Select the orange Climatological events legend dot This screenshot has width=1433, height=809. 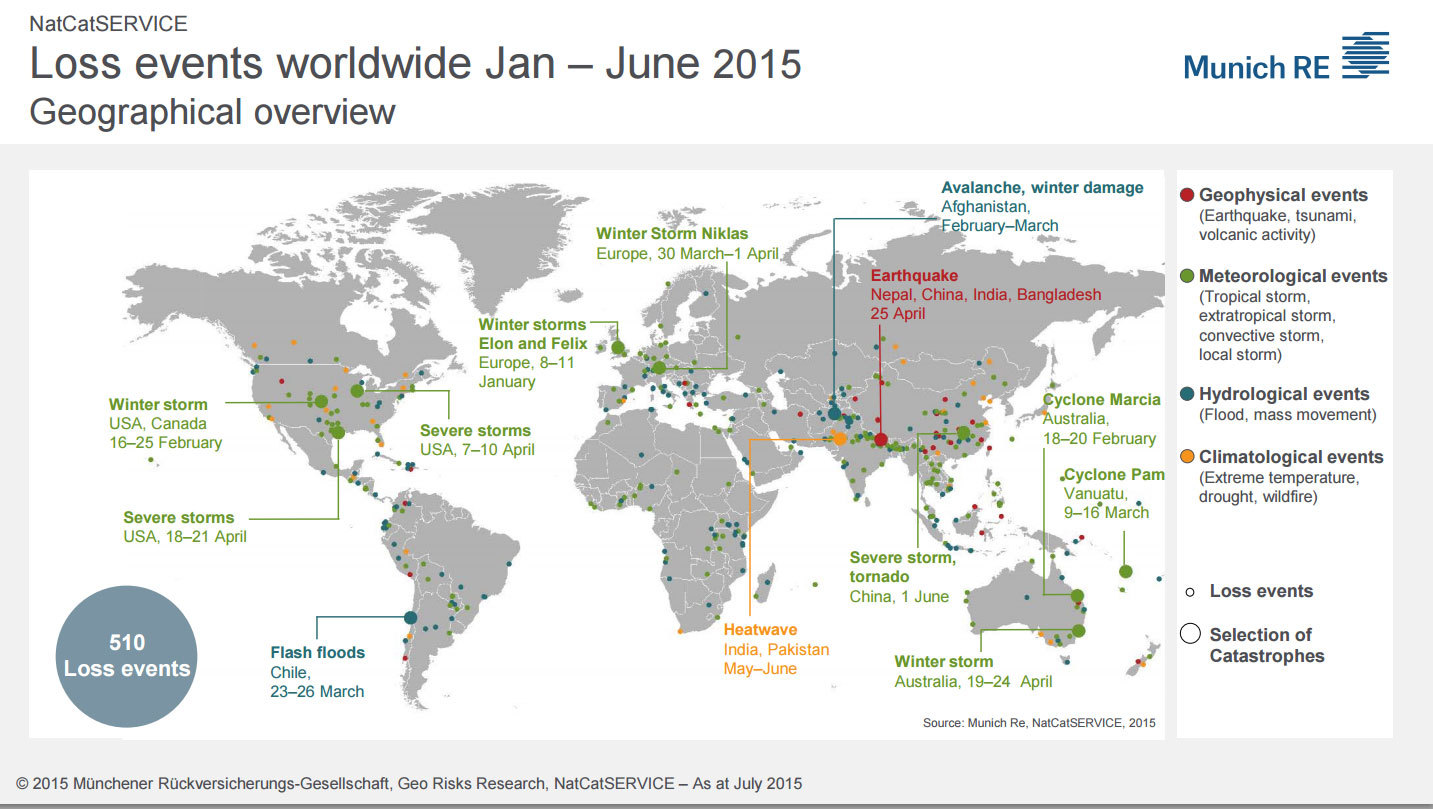point(1186,456)
